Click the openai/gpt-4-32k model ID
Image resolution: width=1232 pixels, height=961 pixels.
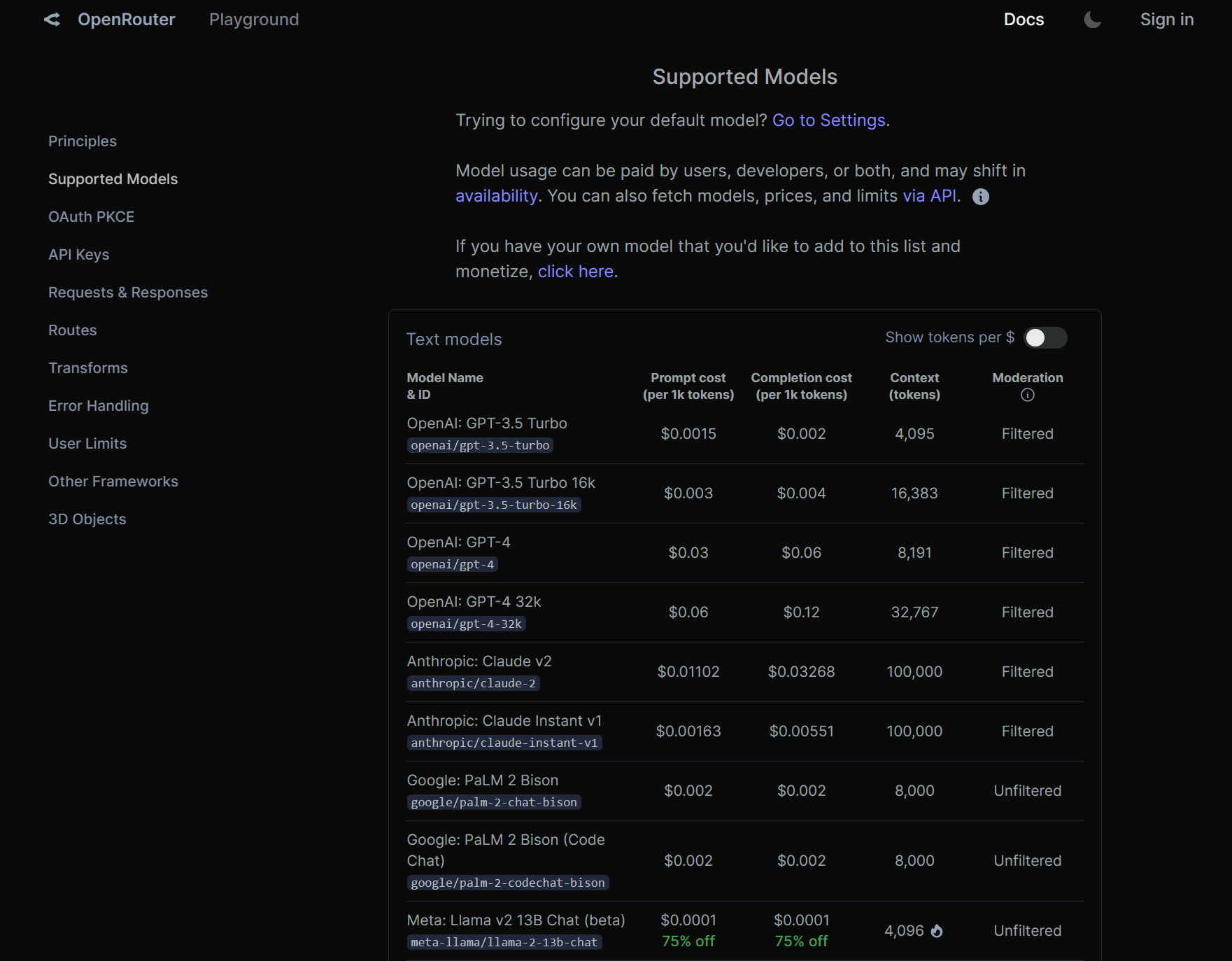(466, 624)
